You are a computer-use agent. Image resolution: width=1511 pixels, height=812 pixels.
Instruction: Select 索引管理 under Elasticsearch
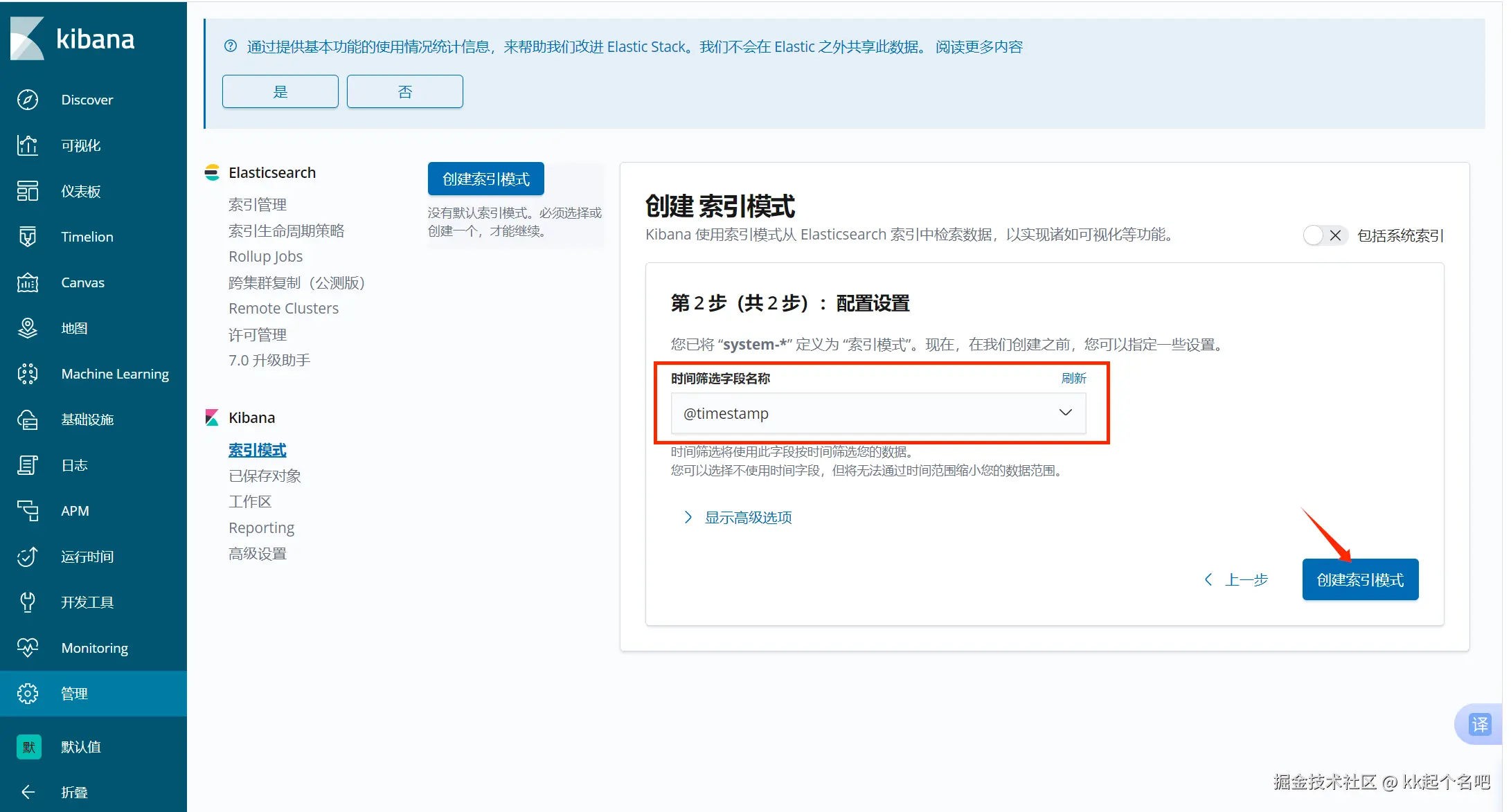[x=257, y=205]
